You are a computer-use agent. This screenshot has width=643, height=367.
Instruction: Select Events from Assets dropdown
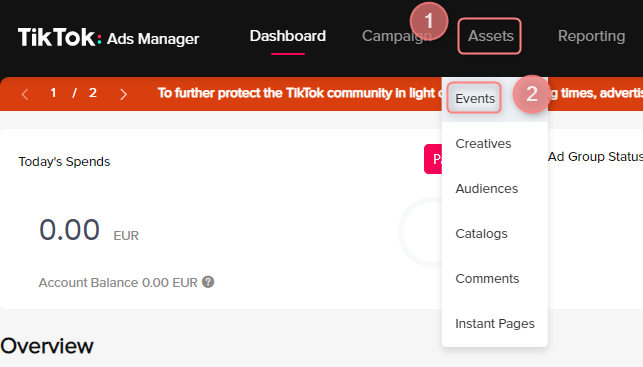[x=475, y=98]
